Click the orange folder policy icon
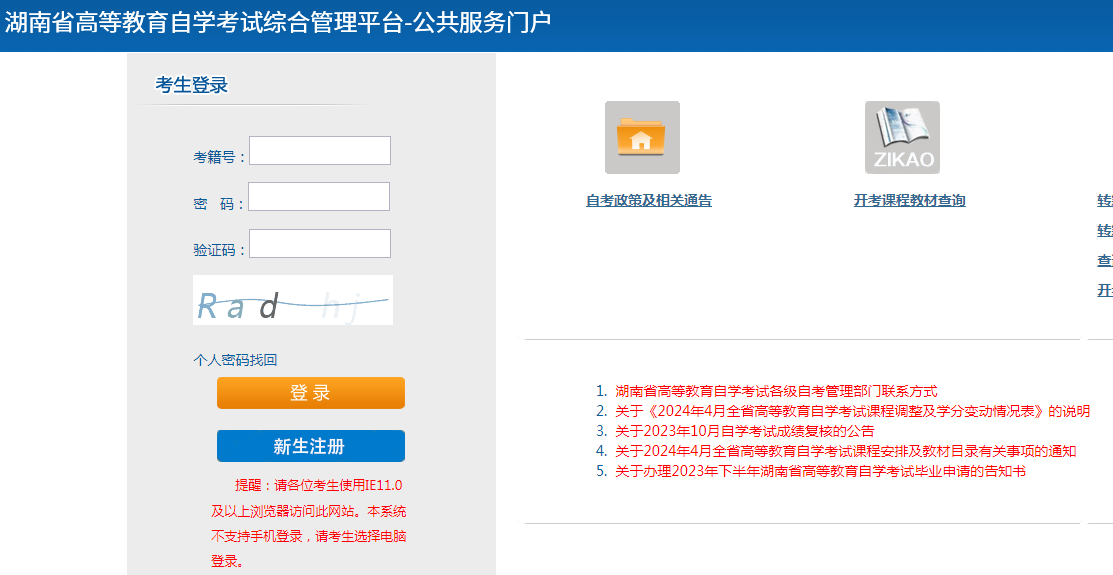The height and width of the screenshot is (575, 1113). tap(642, 137)
